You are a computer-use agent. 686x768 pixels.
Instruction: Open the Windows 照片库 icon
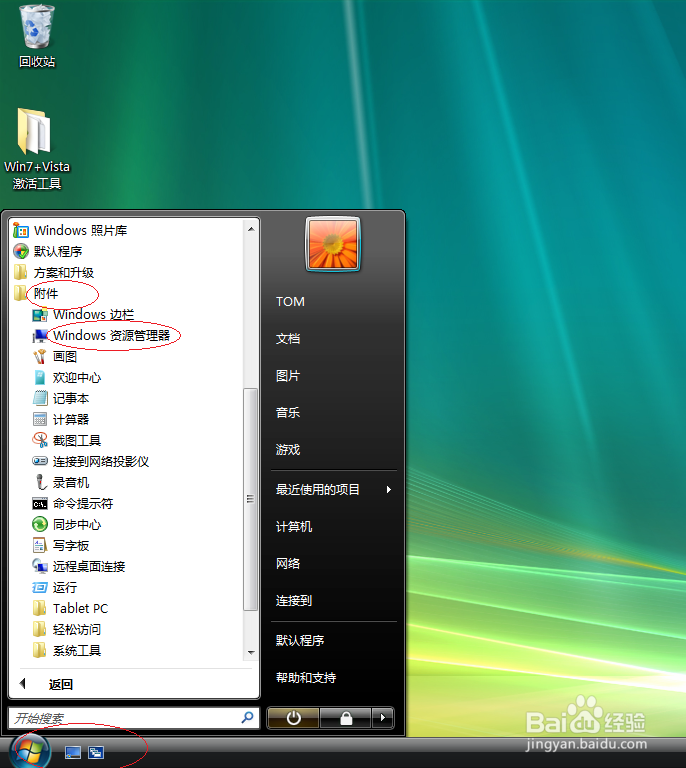coord(21,230)
